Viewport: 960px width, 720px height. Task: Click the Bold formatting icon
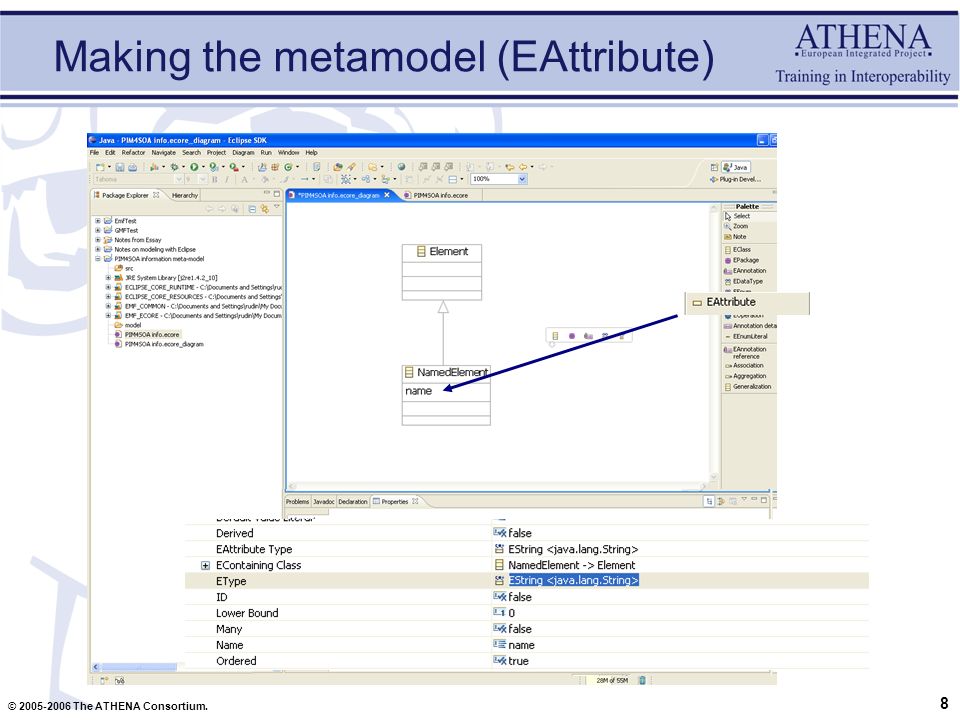[x=214, y=180]
